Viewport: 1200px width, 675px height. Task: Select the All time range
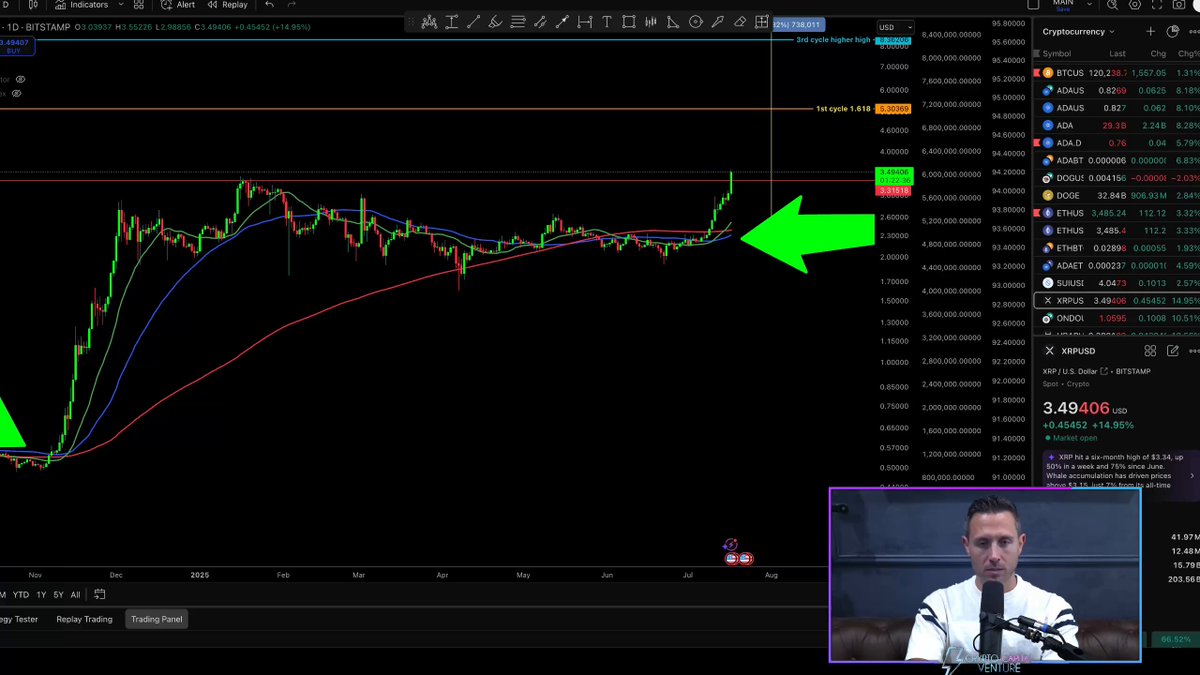(x=75, y=595)
